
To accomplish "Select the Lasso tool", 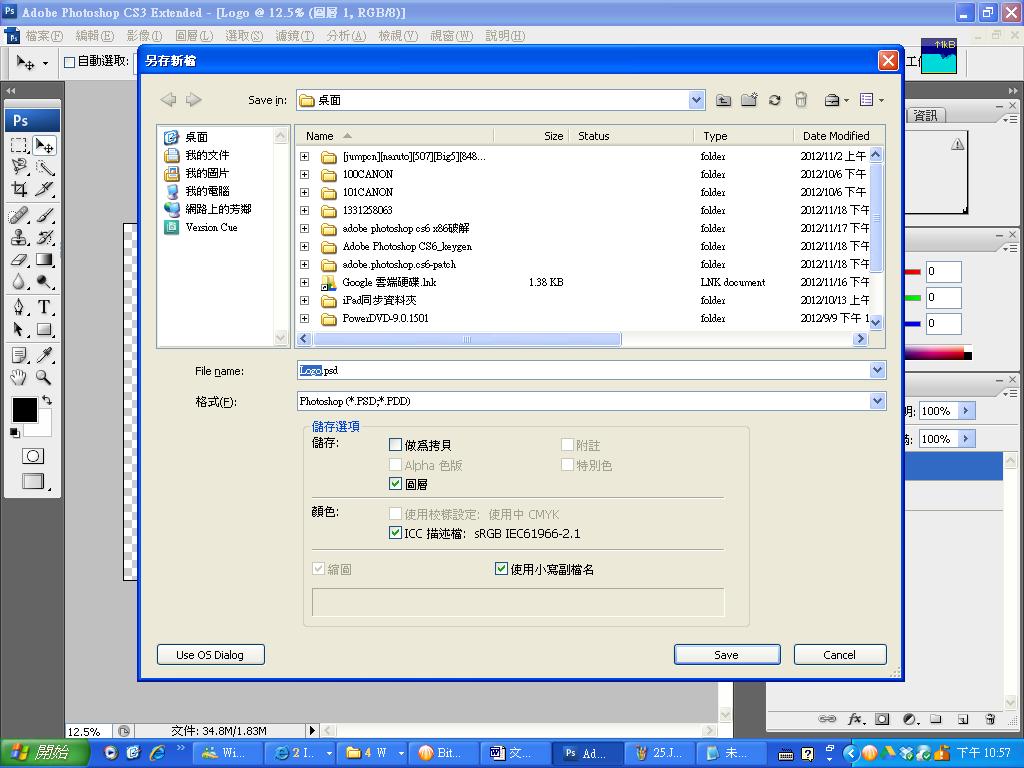I will tap(20, 167).
